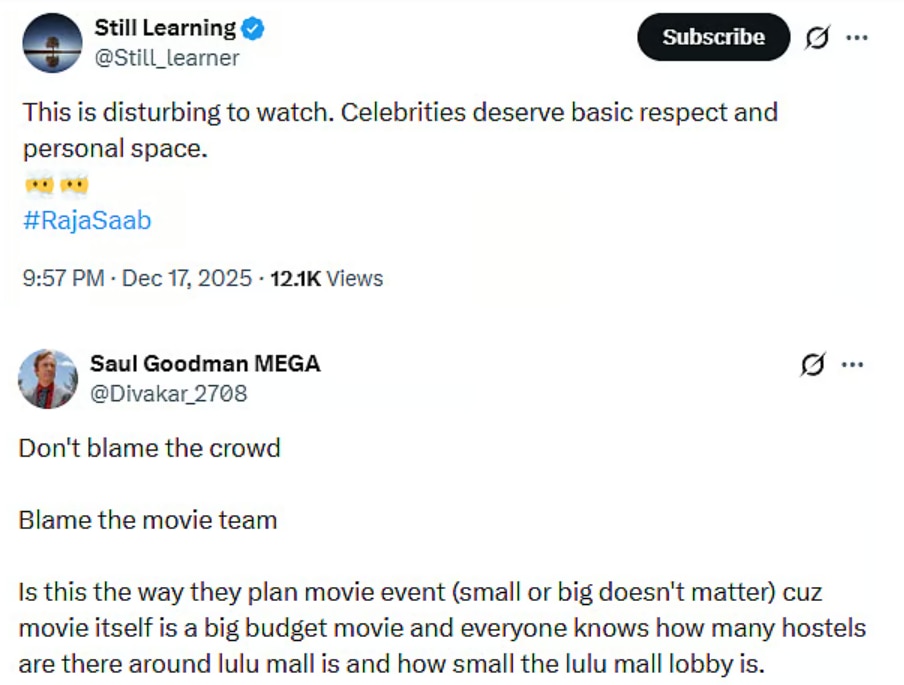Click the first emoji in the post
904x685 pixels.
tap(38, 185)
